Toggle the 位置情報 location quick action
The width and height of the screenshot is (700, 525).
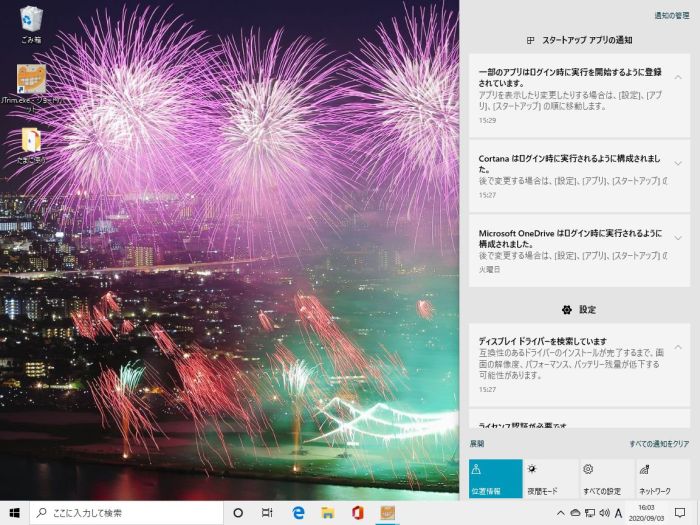point(496,479)
